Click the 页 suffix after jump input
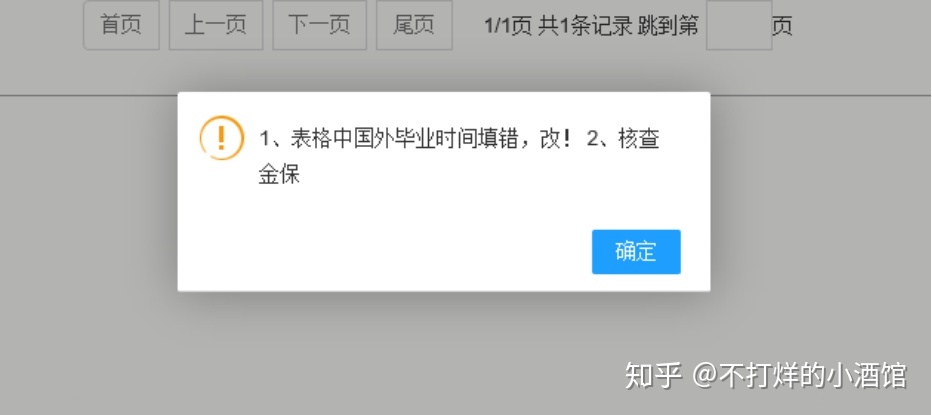 click(x=782, y=26)
